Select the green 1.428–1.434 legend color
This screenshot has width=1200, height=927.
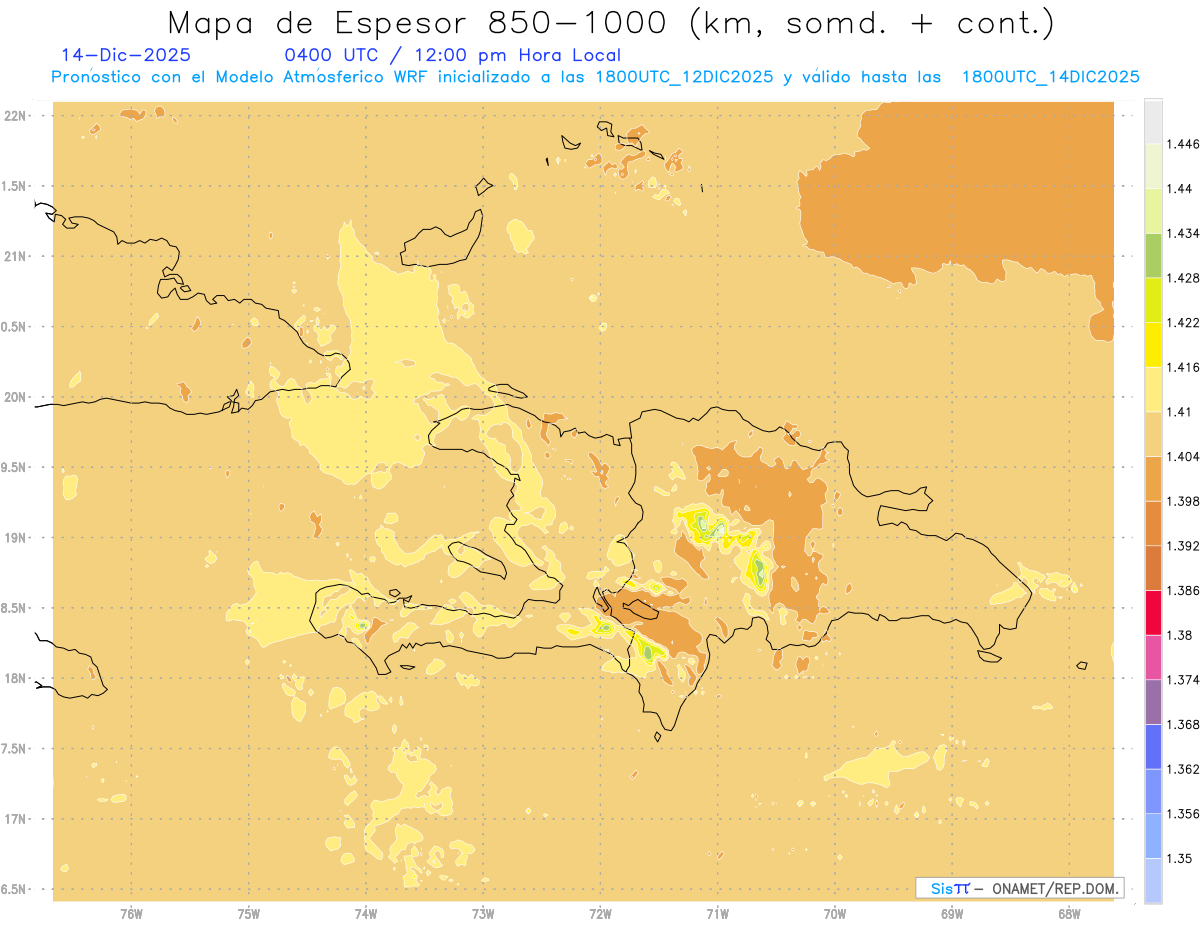click(1153, 255)
